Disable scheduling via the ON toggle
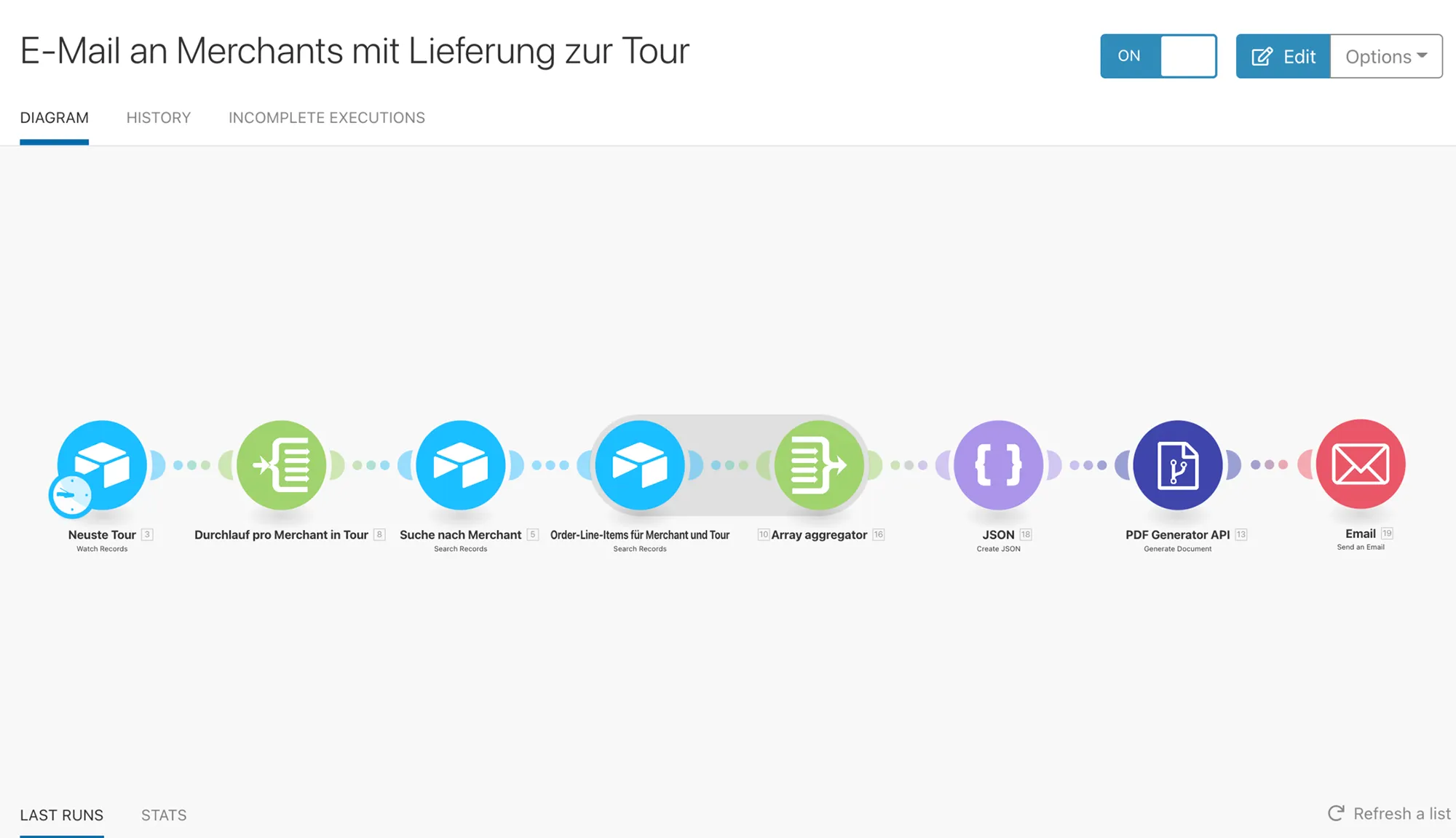 point(1158,55)
